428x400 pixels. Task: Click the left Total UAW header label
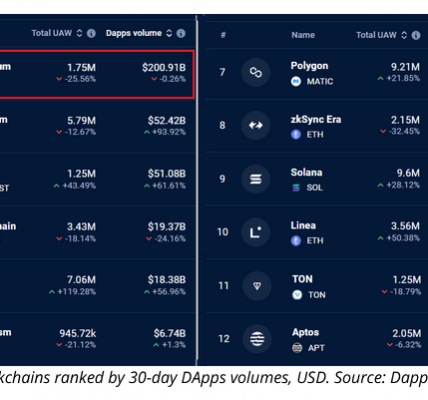52,33
